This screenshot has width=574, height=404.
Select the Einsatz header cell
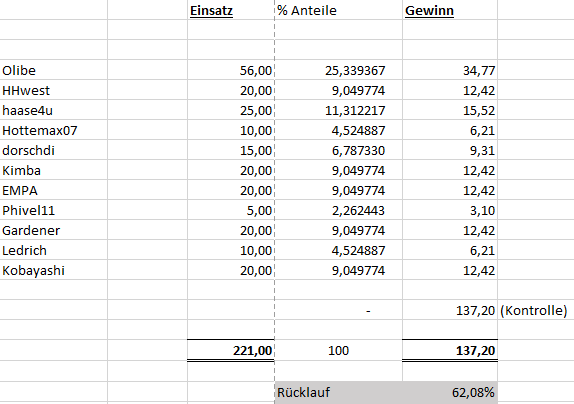pos(231,10)
